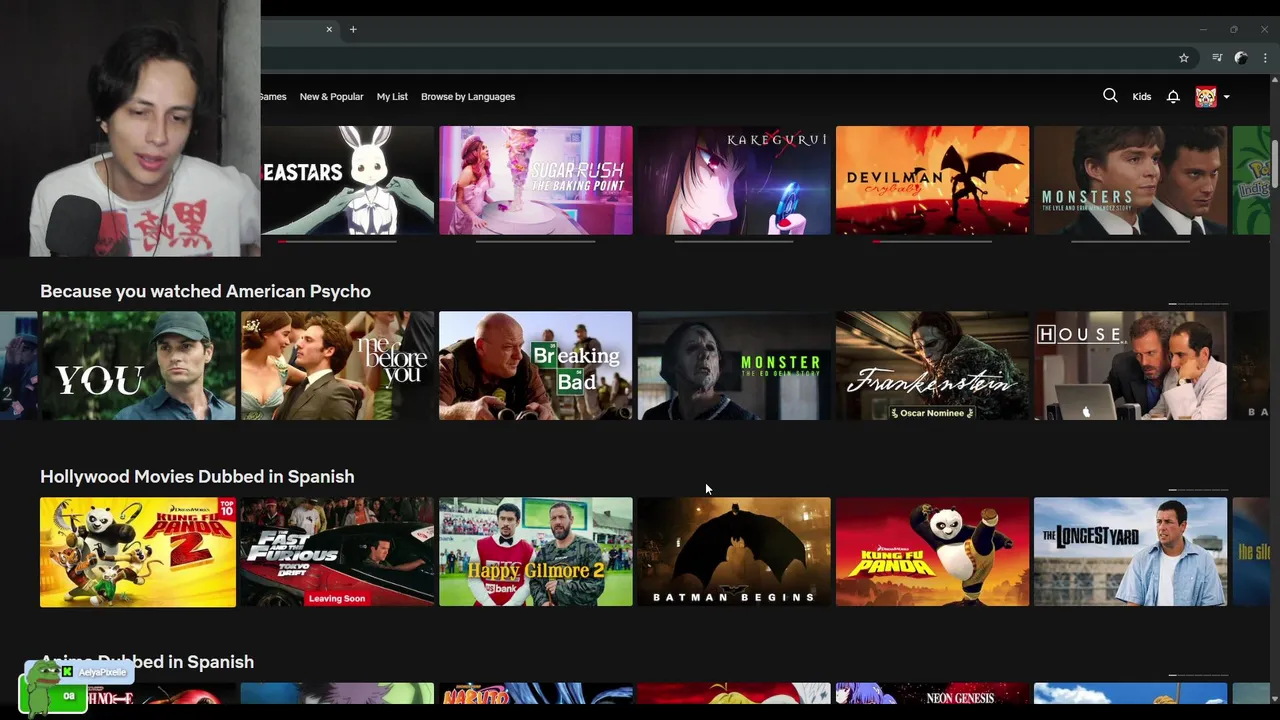Switch to Kids profile
1280x720 pixels.
pos(1142,97)
